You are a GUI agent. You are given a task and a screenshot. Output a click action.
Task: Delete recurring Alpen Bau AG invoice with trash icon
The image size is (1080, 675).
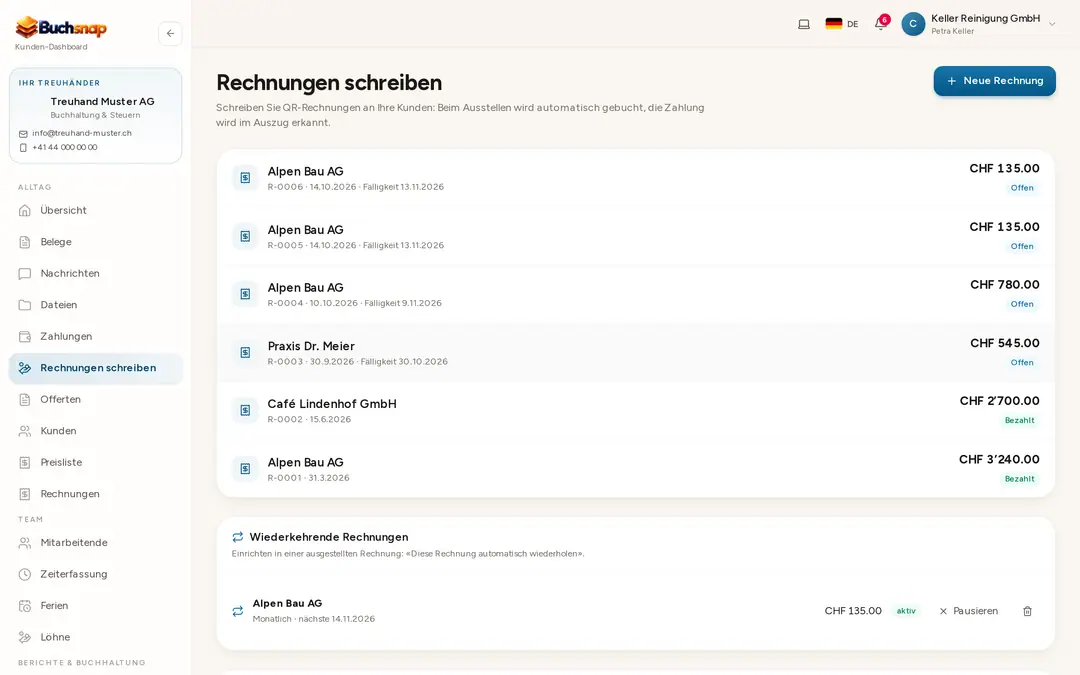[1027, 611]
